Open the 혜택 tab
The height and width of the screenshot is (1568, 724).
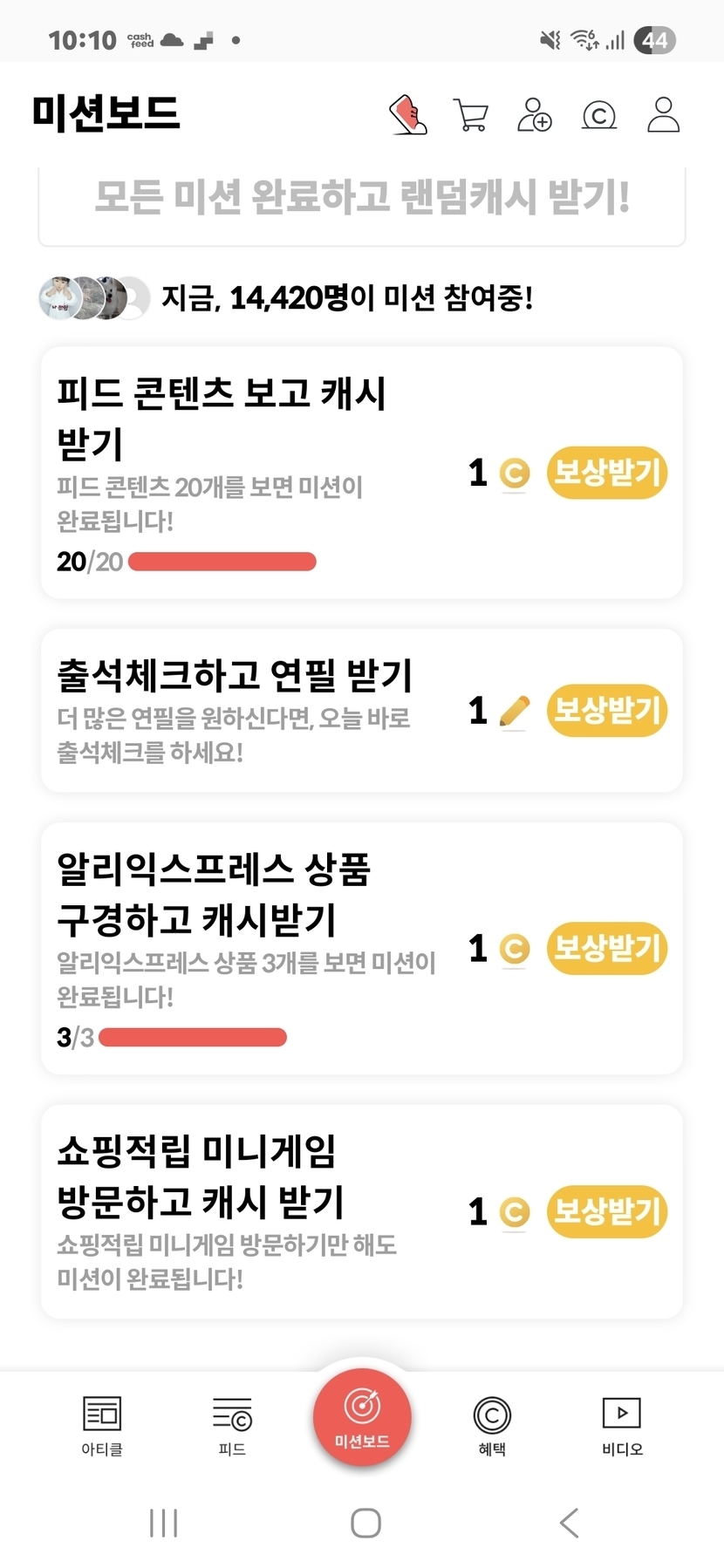(x=492, y=1425)
